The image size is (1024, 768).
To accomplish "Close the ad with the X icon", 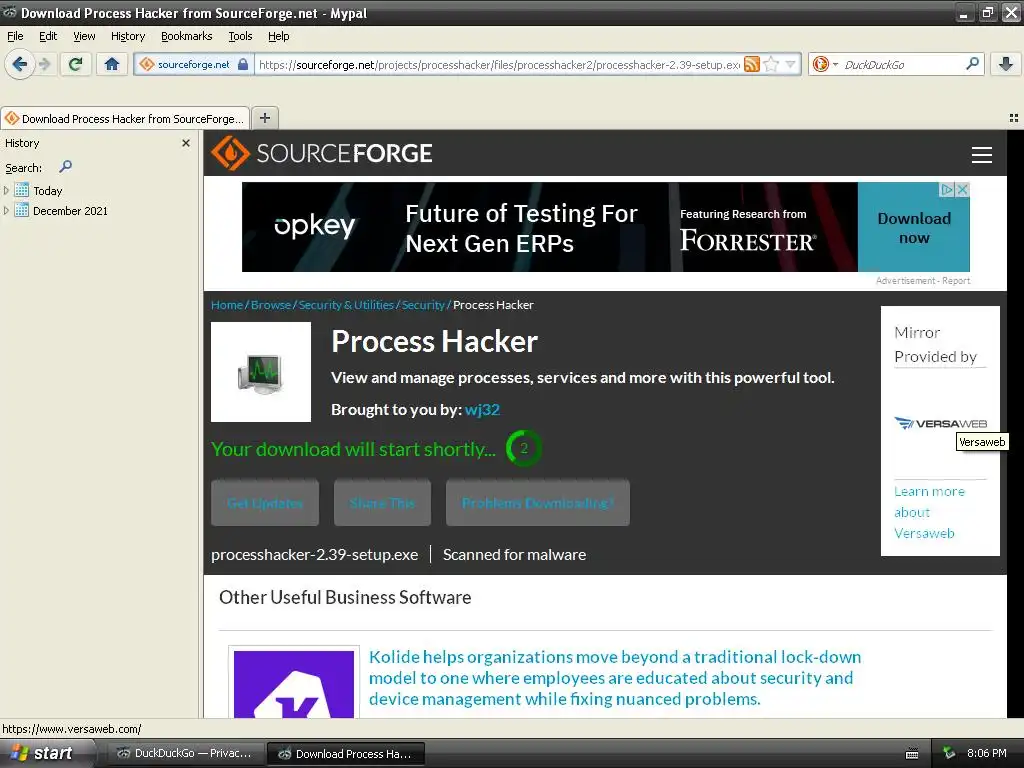I will (x=962, y=189).
